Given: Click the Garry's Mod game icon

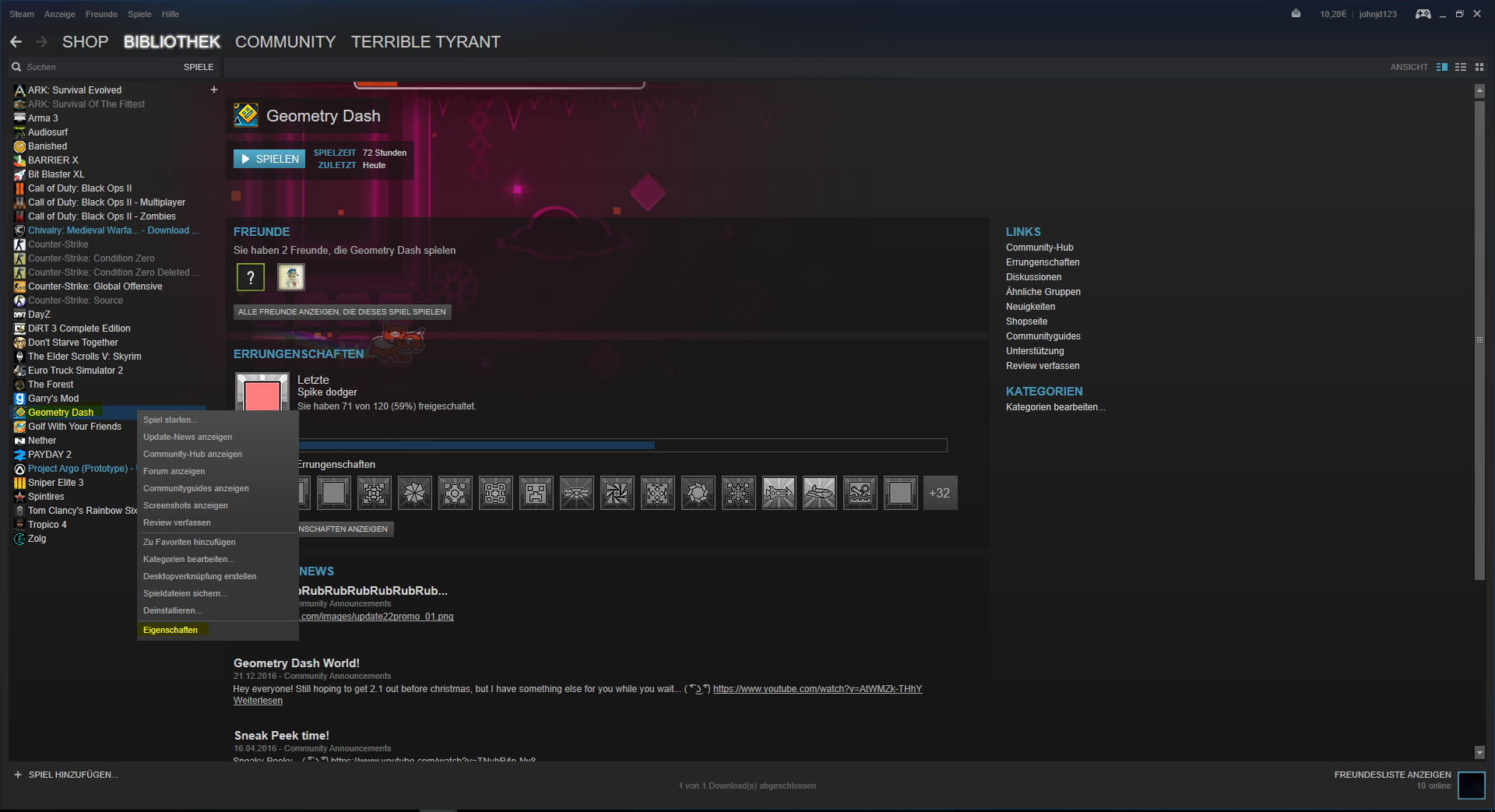Looking at the screenshot, I should tap(20, 399).
